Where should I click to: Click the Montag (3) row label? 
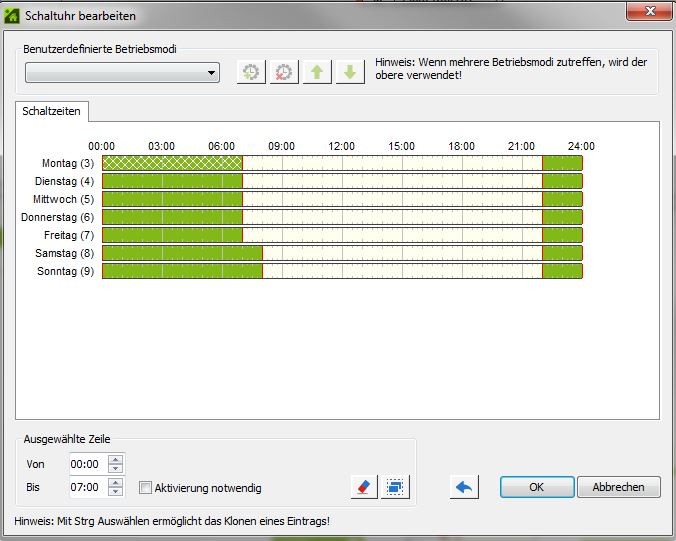point(68,163)
